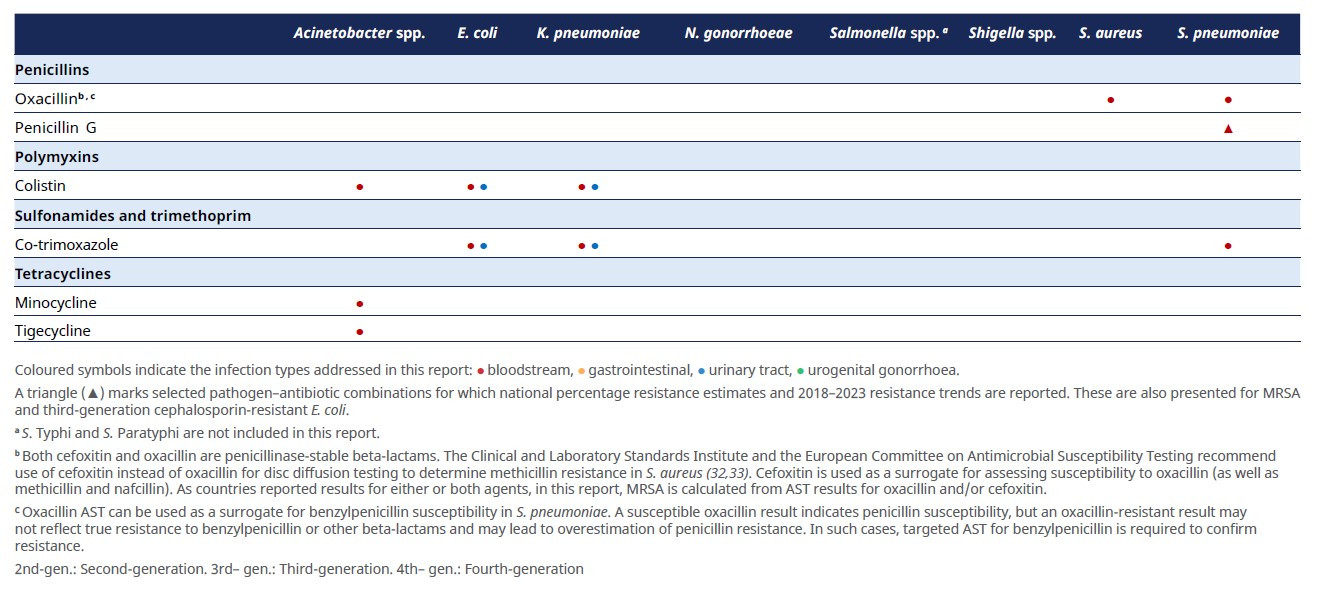The image size is (1324, 601).
Task: Click the red triangle in the Penicillin G row
Action: point(1228,129)
